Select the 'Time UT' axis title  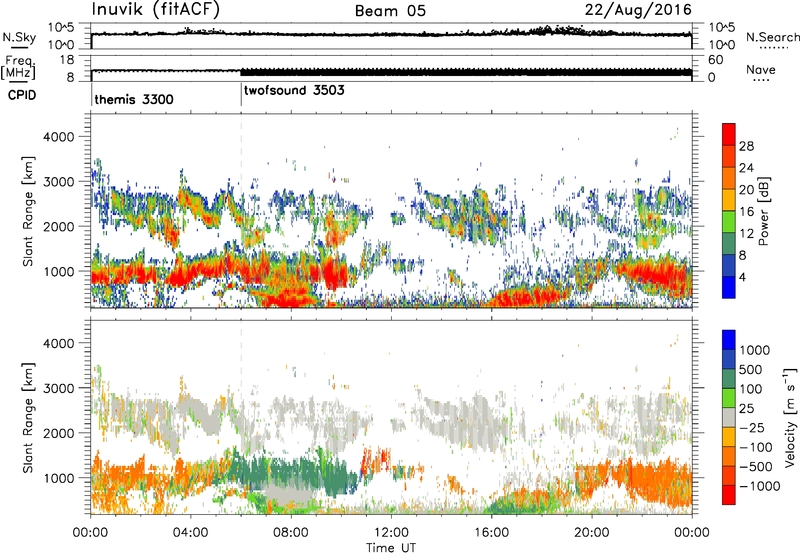391,548
